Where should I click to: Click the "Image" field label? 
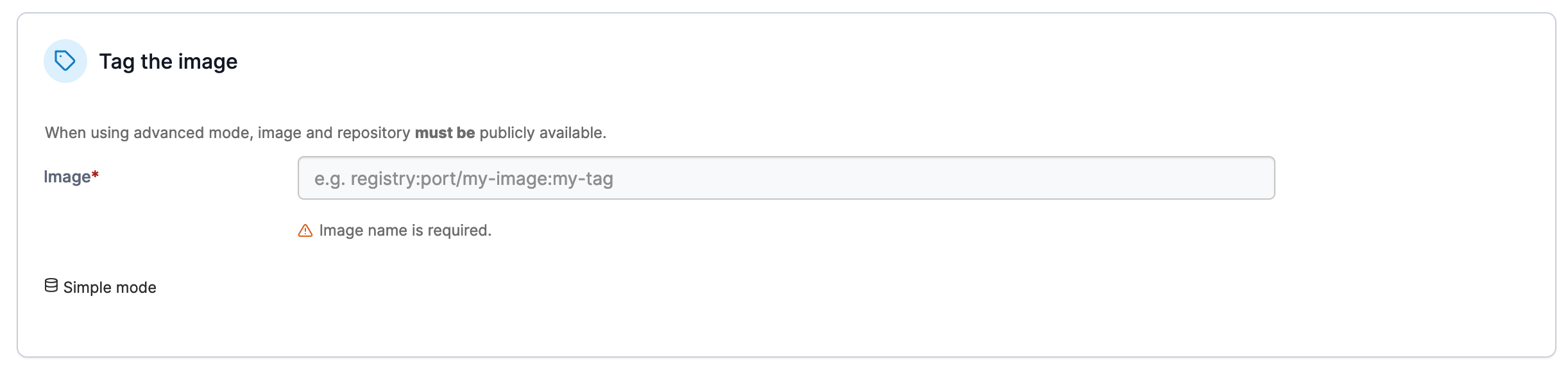click(67, 177)
